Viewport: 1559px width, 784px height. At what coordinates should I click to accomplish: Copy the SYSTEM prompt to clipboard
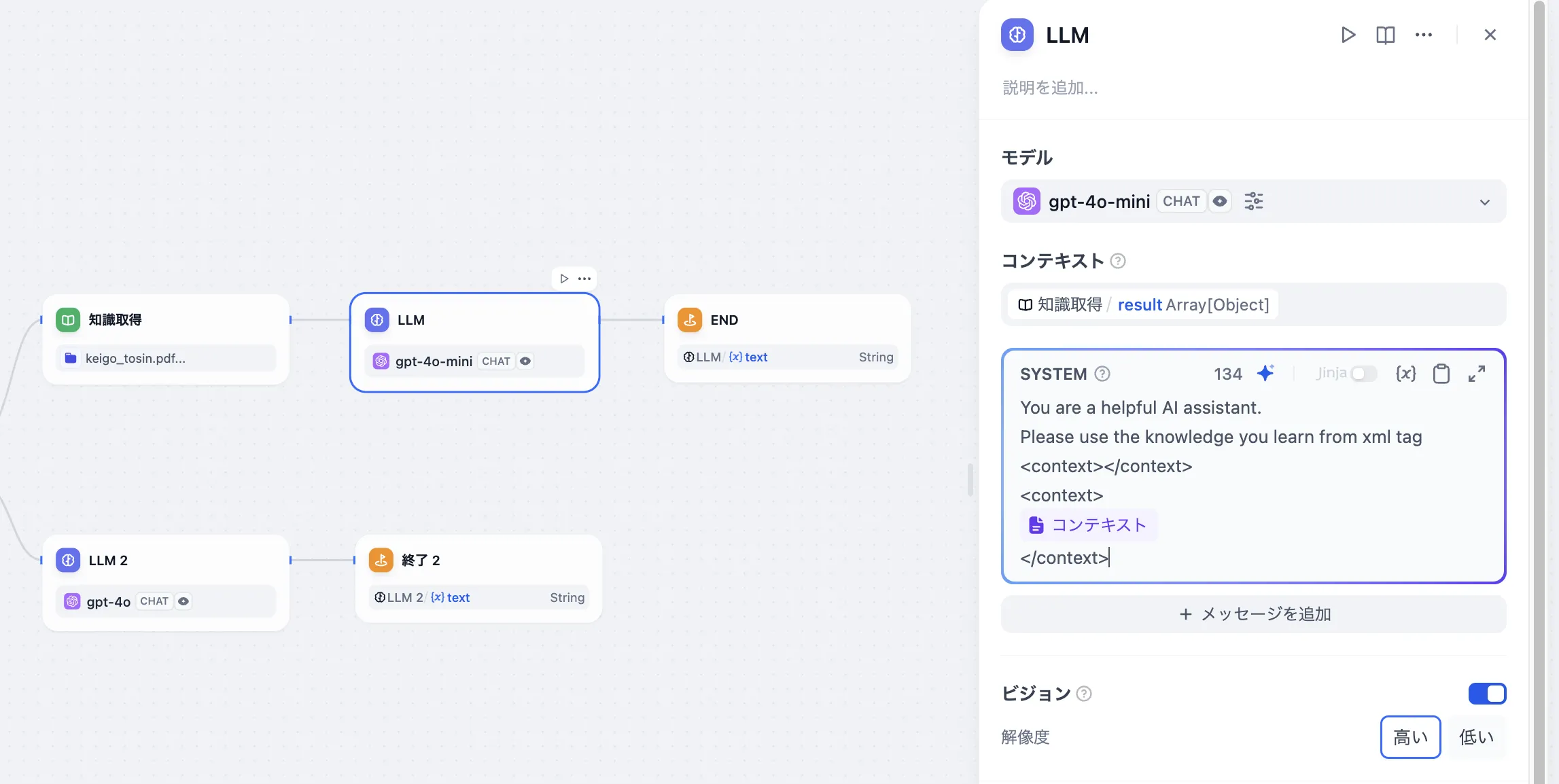coord(1441,374)
